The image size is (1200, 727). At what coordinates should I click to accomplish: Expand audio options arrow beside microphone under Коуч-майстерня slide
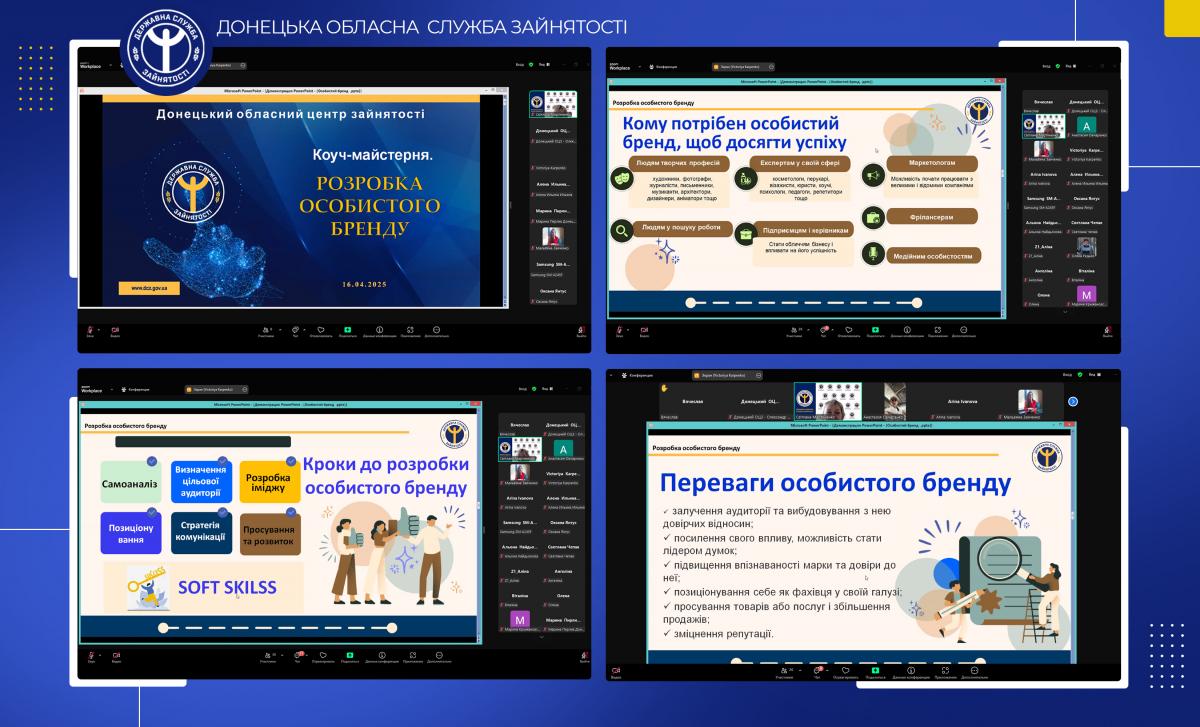100,327
